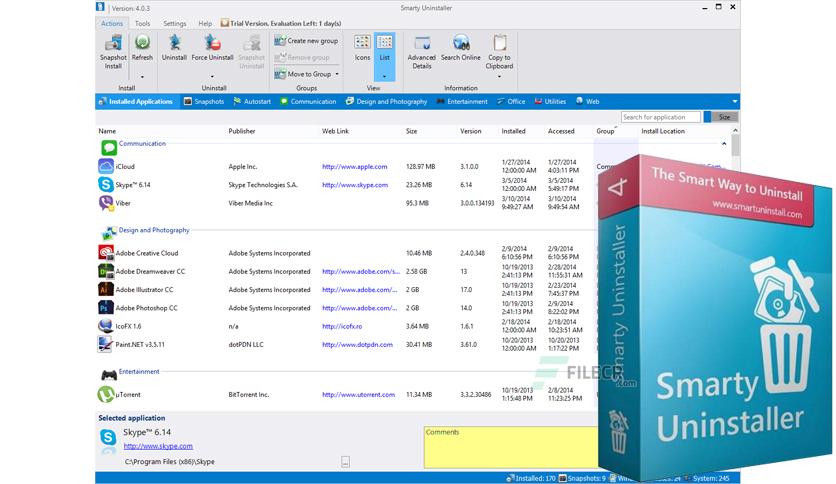Select the µTorrent application icon
This screenshot has height=484, width=836.
(x=106, y=394)
